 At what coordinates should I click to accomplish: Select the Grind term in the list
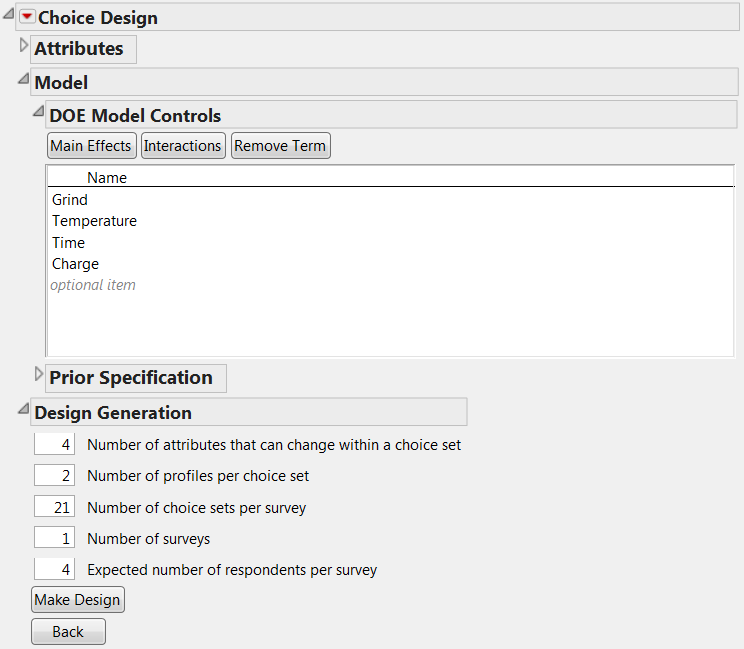click(x=70, y=200)
